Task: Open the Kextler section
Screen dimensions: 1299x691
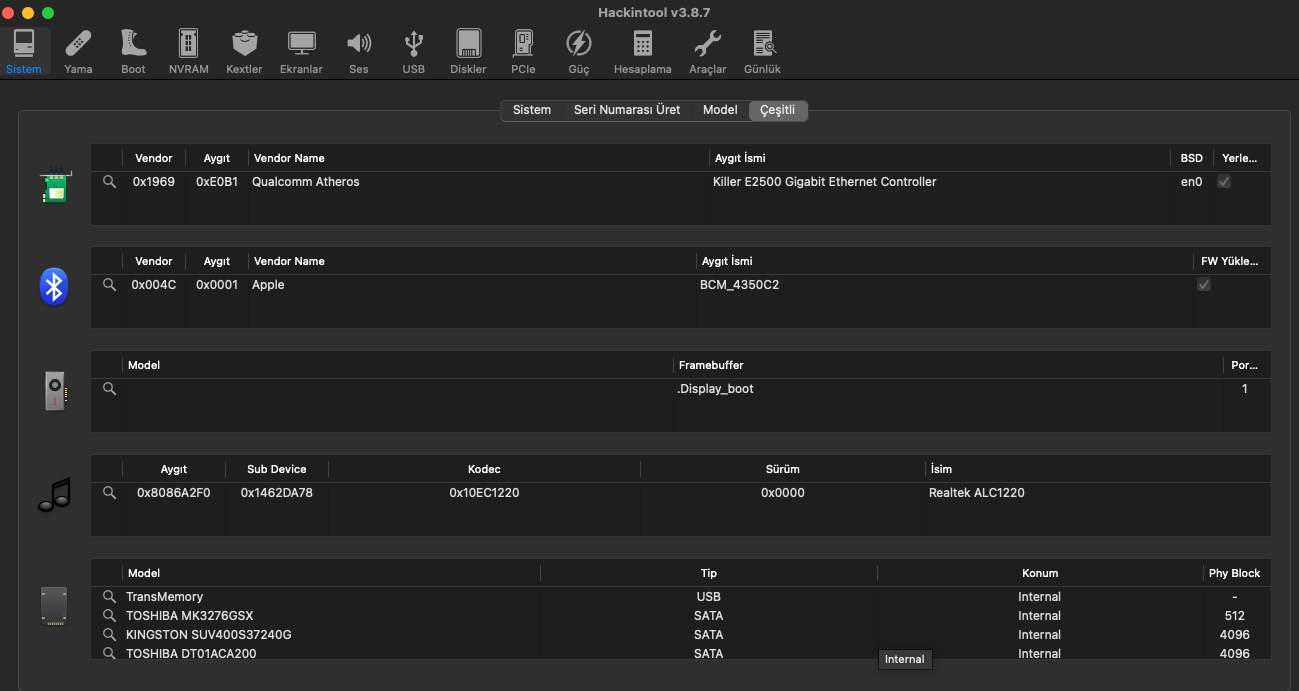Action: click(244, 51)
